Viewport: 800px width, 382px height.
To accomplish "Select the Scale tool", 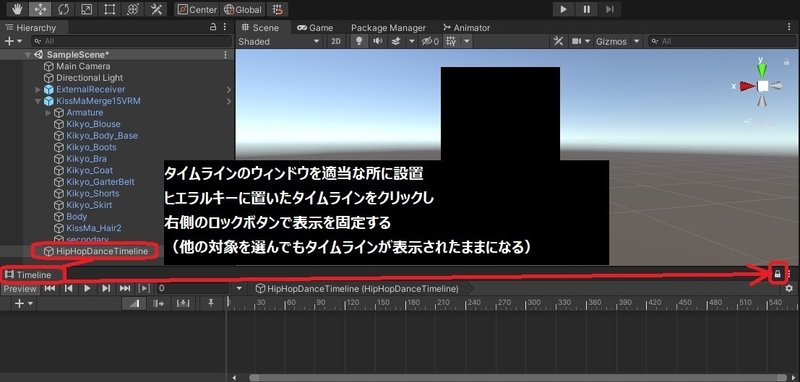I will (87, 9).
